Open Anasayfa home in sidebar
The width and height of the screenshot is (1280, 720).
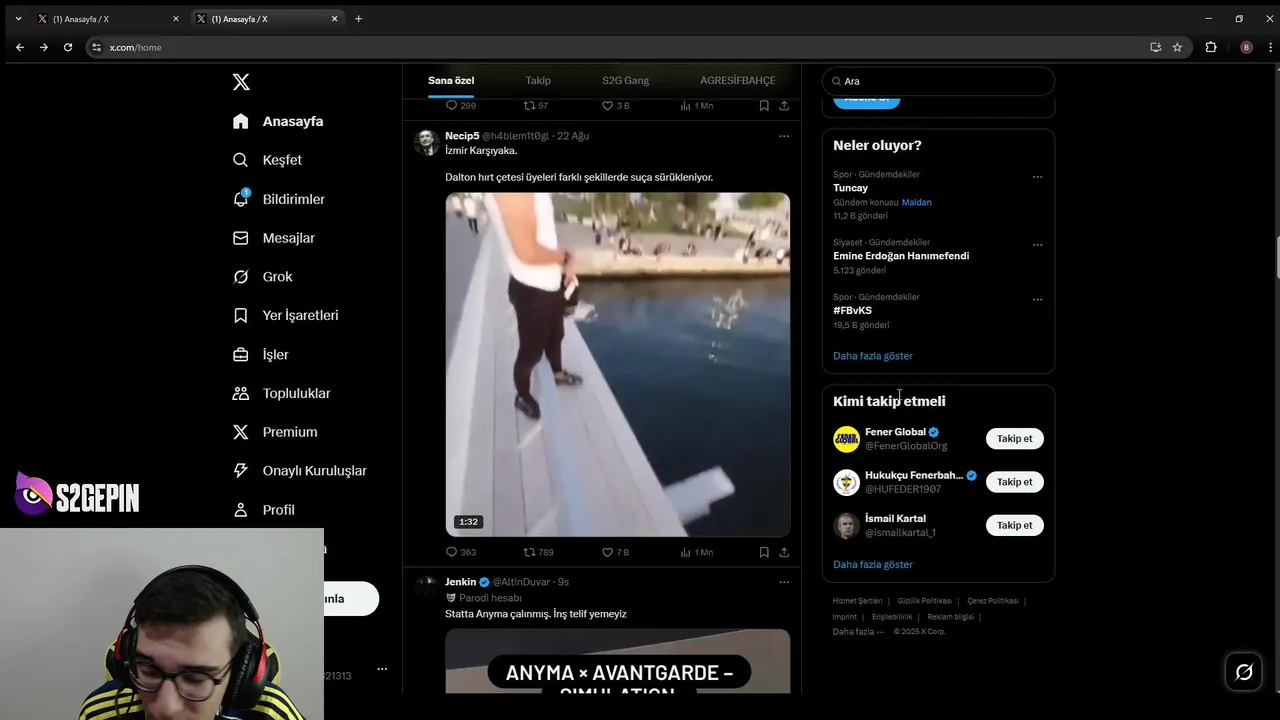278,121
